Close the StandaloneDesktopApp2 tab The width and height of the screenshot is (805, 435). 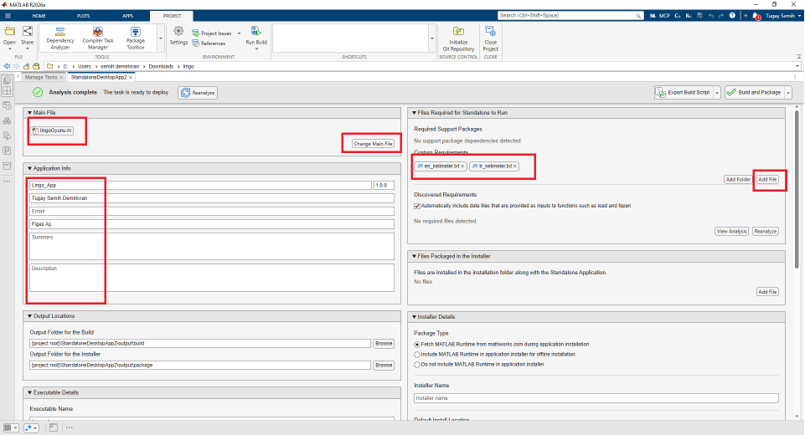coord(130,78)
